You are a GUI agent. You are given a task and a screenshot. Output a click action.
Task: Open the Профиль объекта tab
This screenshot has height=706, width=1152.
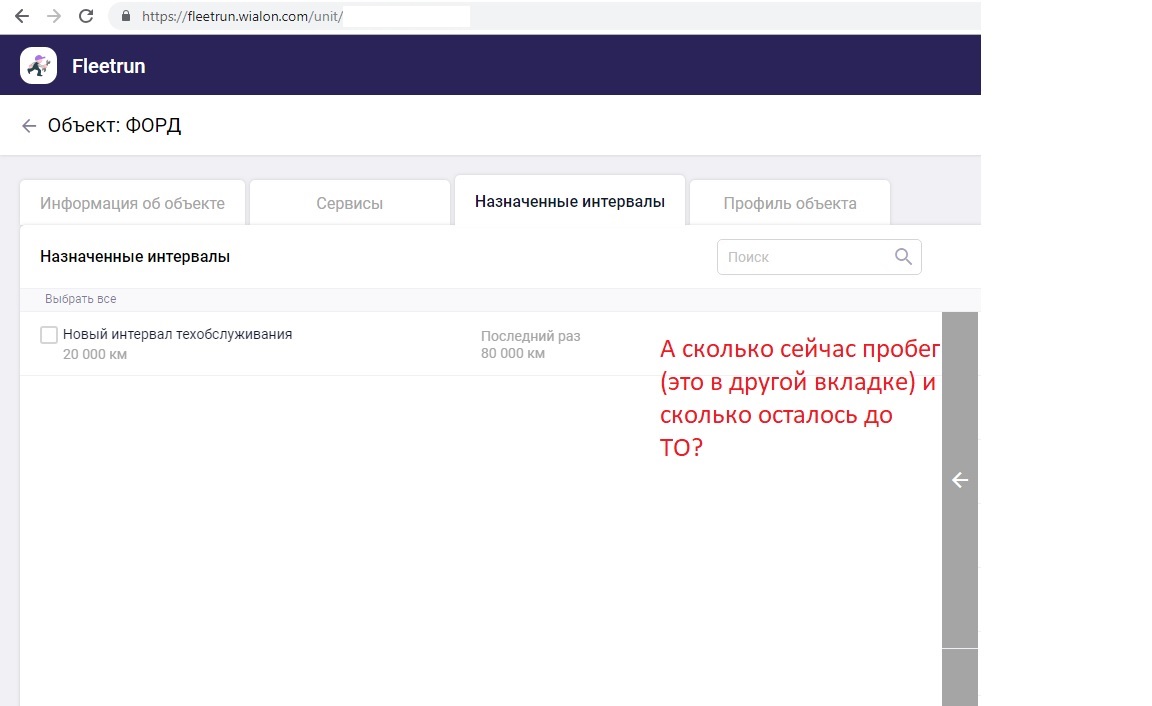click(790, 203)
